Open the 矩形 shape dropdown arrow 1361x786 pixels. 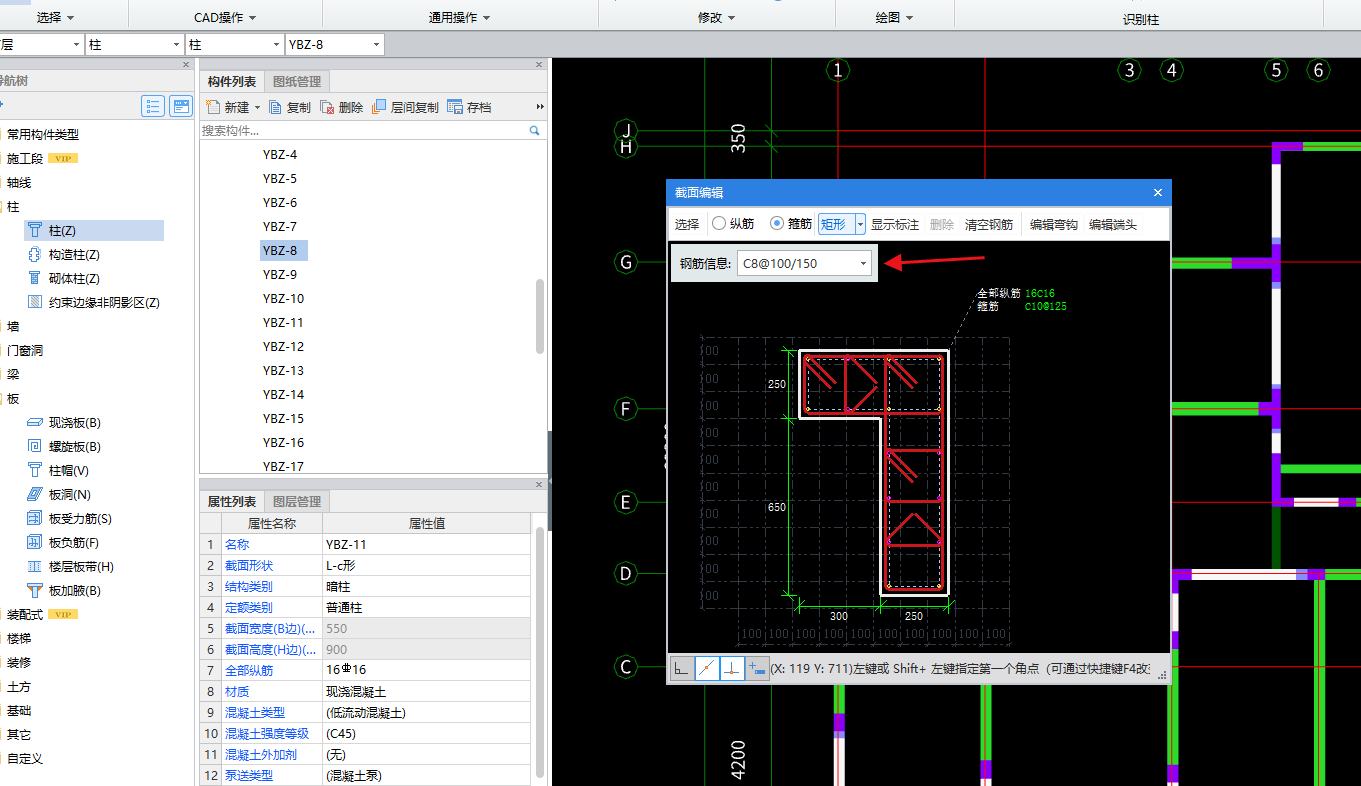coord(860,224)
